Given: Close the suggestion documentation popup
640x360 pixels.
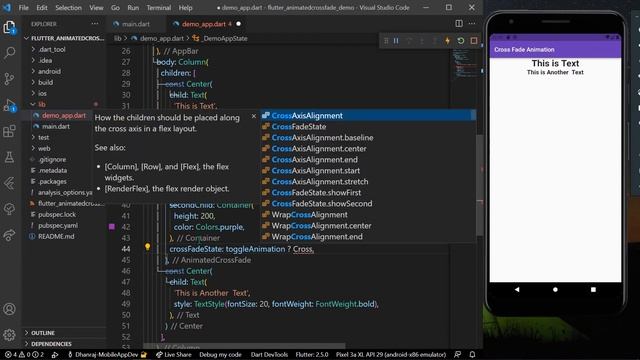Looking at the screenshot, I should [253, 116].
